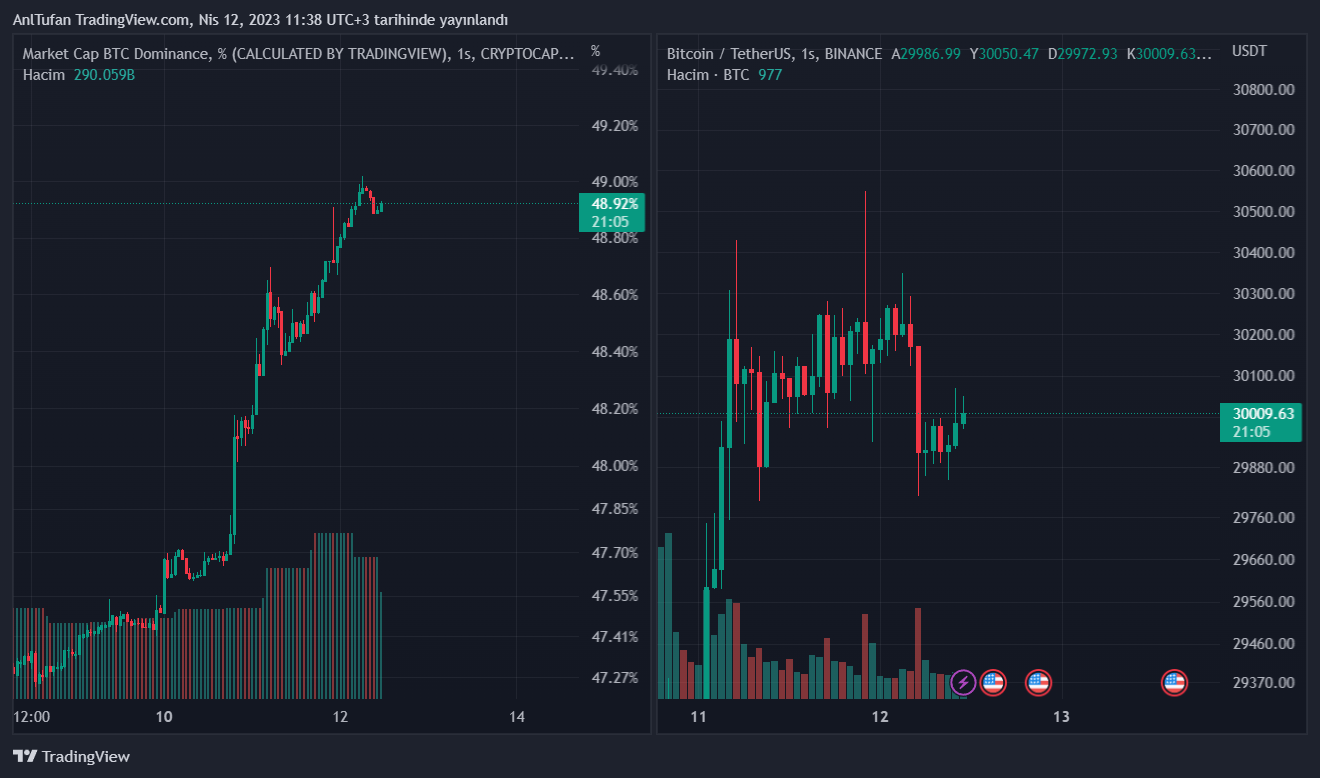Select the Hacim BTC 977 volume label
The image size is (1320, 778).
pos(724,75)
